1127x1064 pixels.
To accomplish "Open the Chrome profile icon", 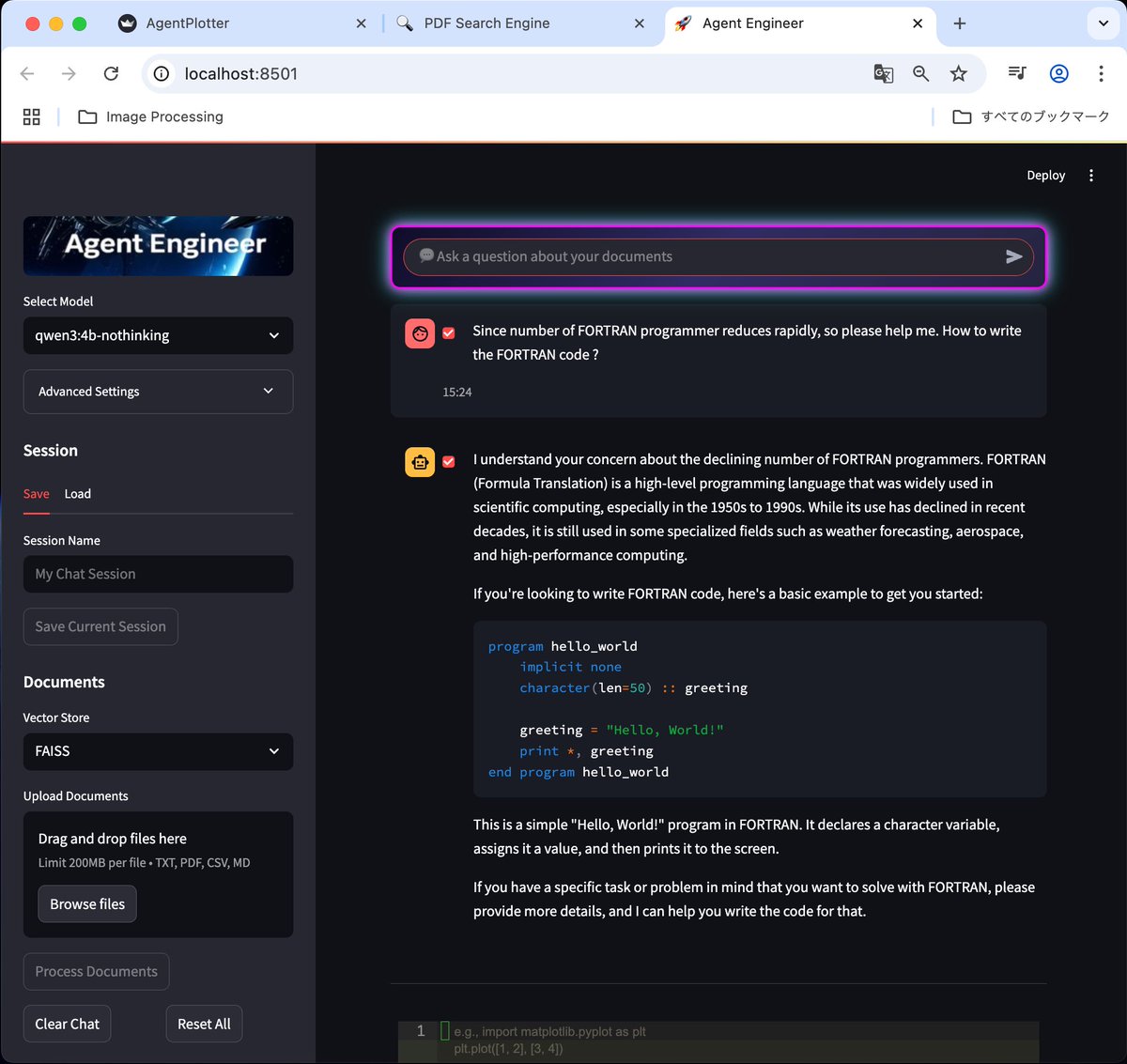I will (1058, 73).
